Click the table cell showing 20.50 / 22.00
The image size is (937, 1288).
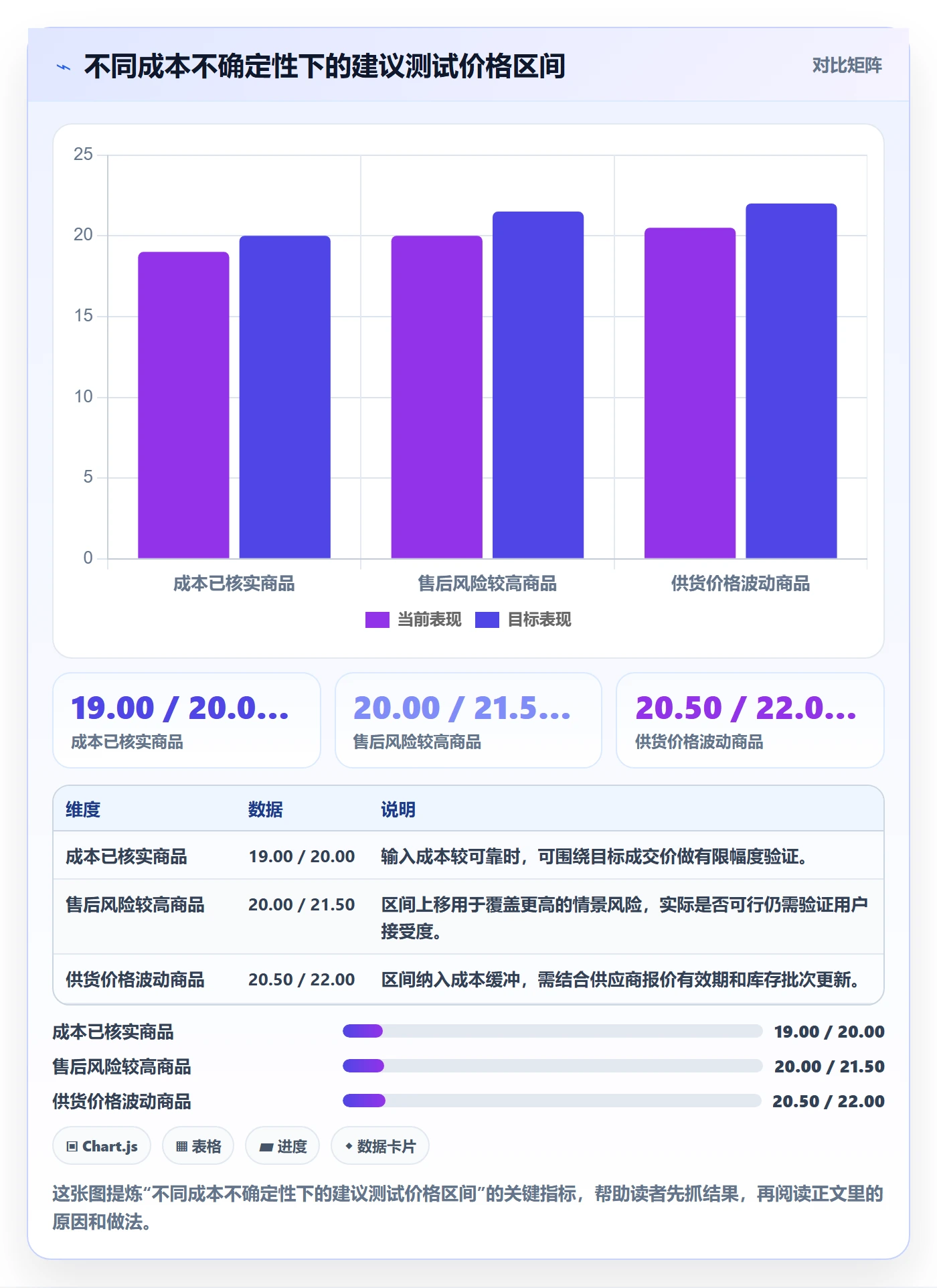[302, 979]
